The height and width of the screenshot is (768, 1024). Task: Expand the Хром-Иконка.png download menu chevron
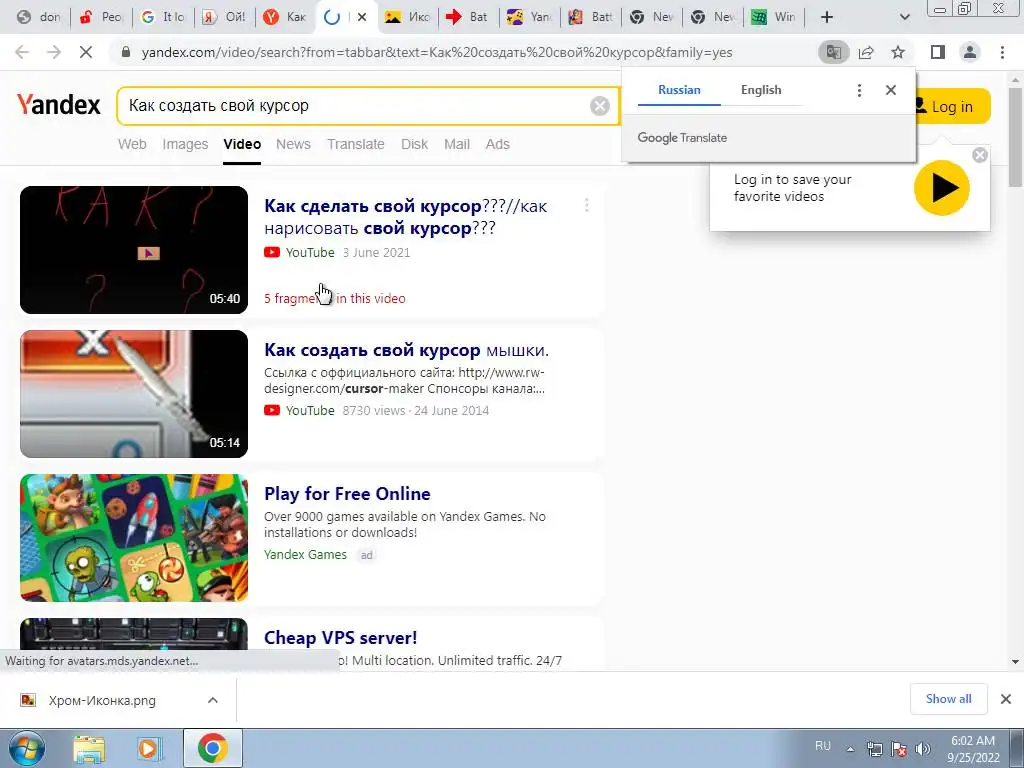coord(213,700)
